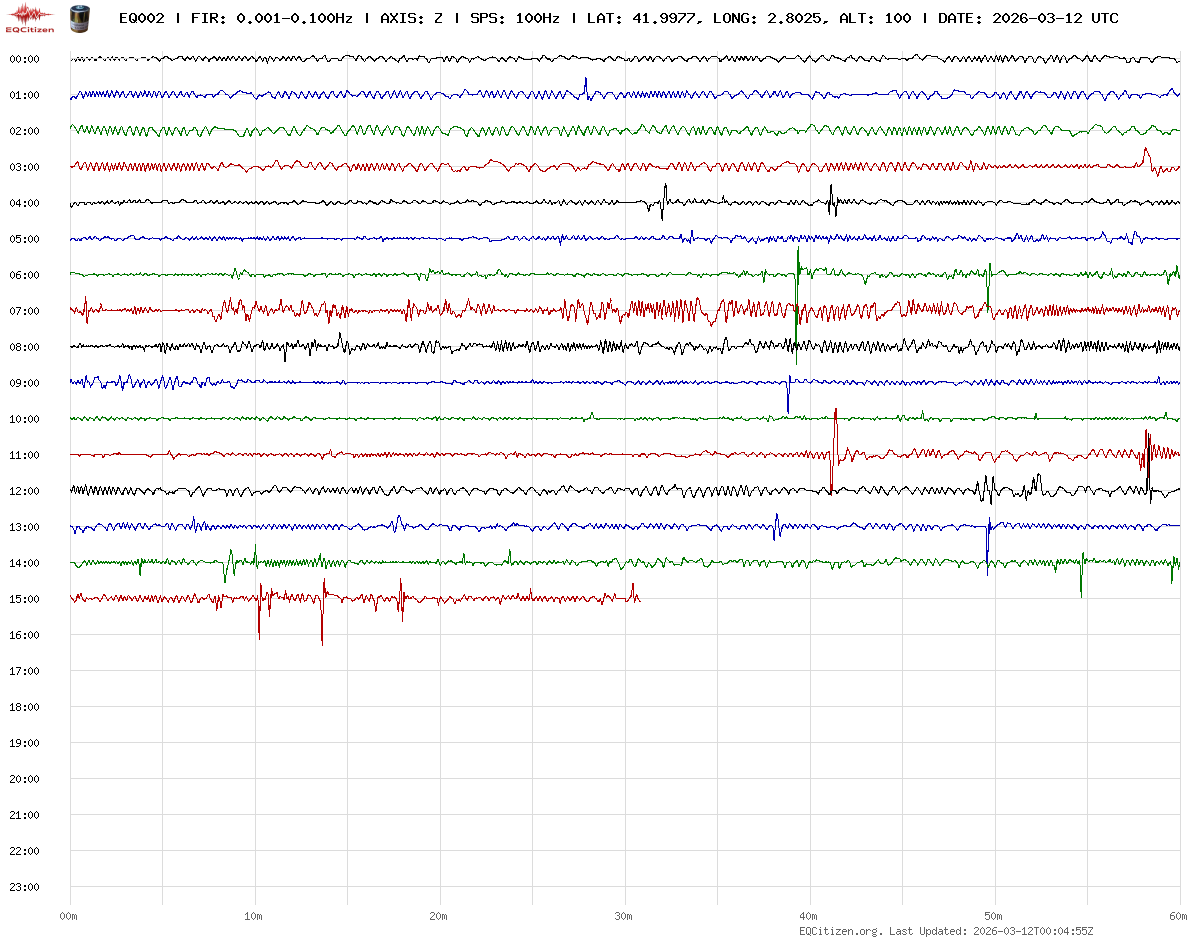Click the 60m time axis label
The width and height of the screenshot is (1200, 940).
click(x=1178, y=916)
